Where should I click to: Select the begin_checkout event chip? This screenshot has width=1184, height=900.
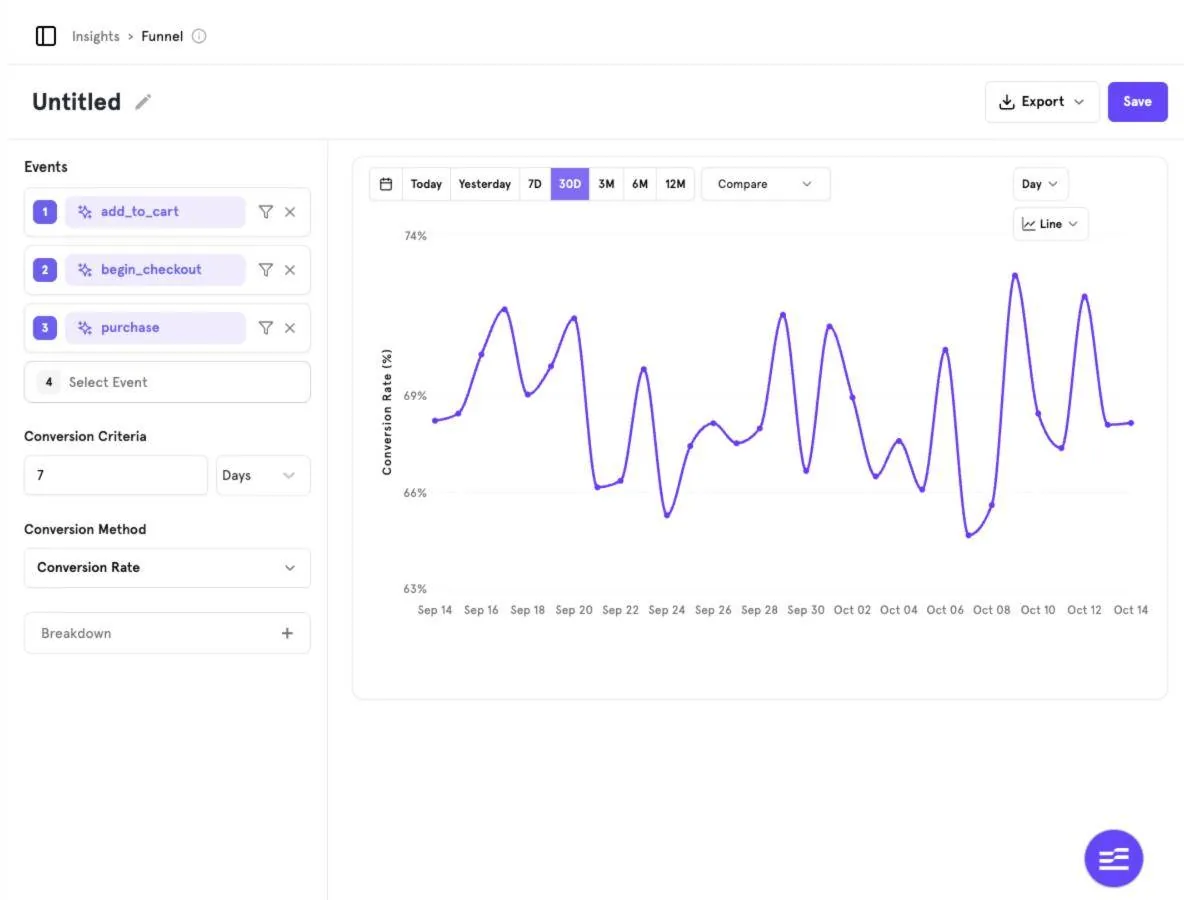point(155,270)
